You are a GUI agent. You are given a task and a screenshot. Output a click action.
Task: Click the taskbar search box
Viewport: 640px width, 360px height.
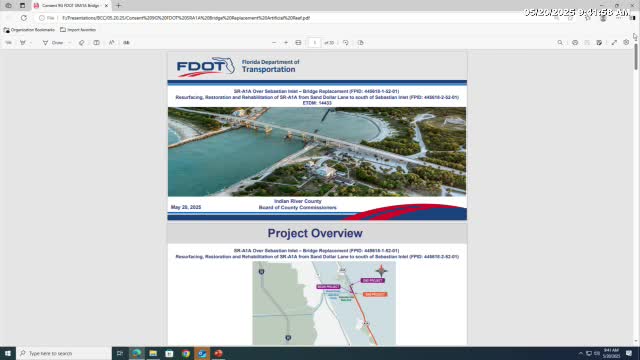coord(64,353)
